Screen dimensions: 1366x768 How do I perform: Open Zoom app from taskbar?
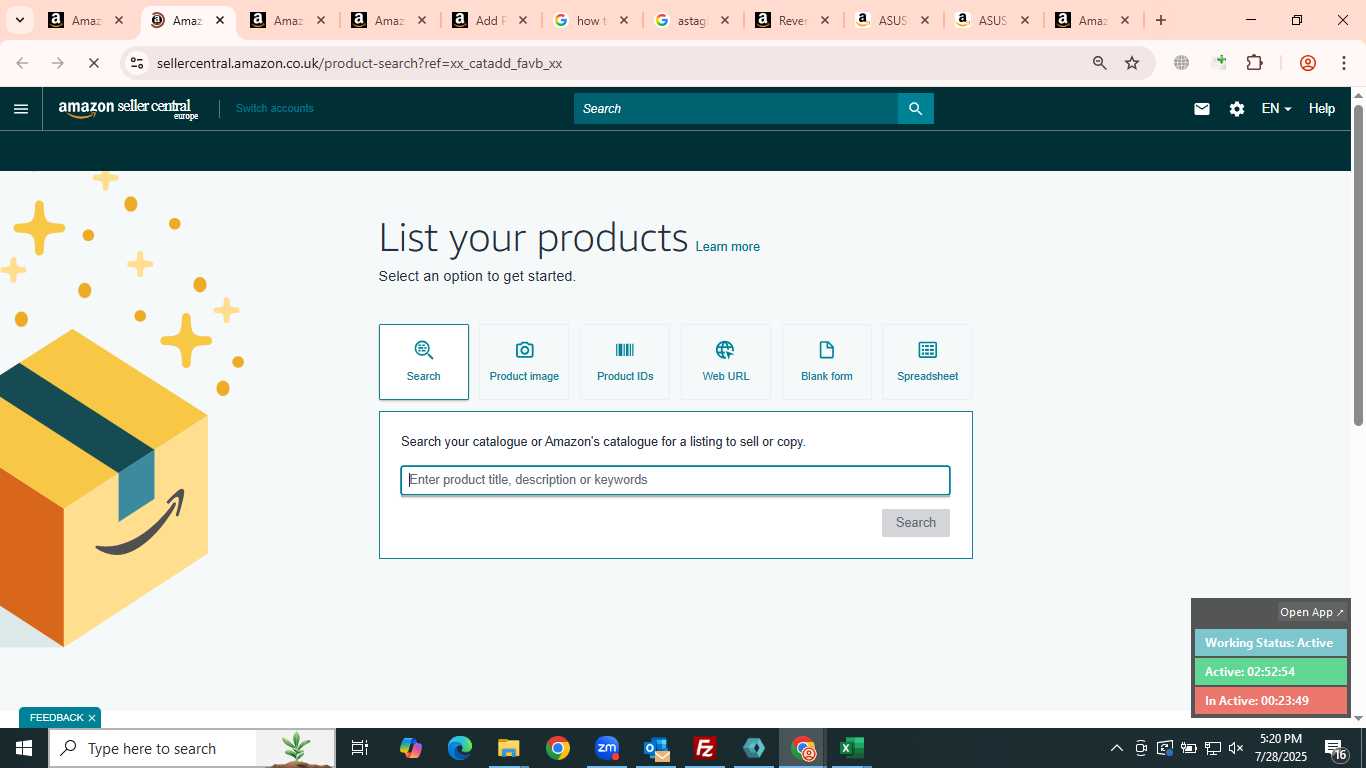[x=607, y=748]
